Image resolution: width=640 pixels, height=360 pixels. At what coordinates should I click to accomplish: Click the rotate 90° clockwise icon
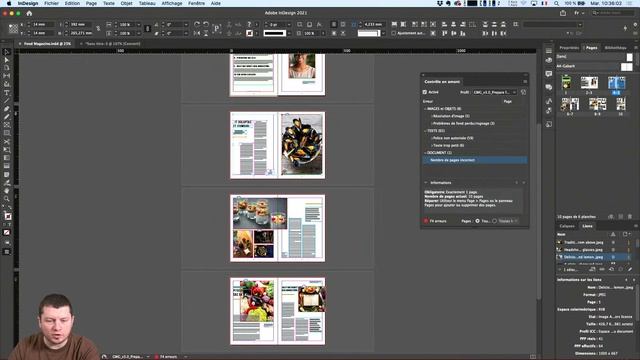197,24
